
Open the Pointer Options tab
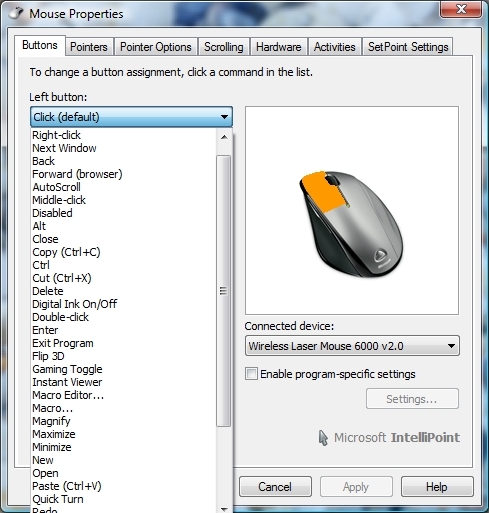[x=156, y=47]
